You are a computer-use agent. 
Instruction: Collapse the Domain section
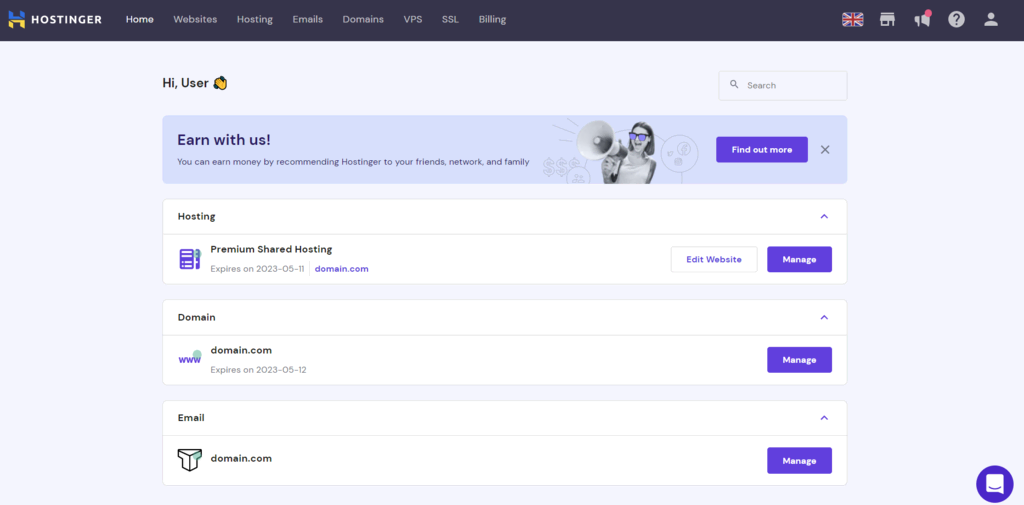[824, 318]
